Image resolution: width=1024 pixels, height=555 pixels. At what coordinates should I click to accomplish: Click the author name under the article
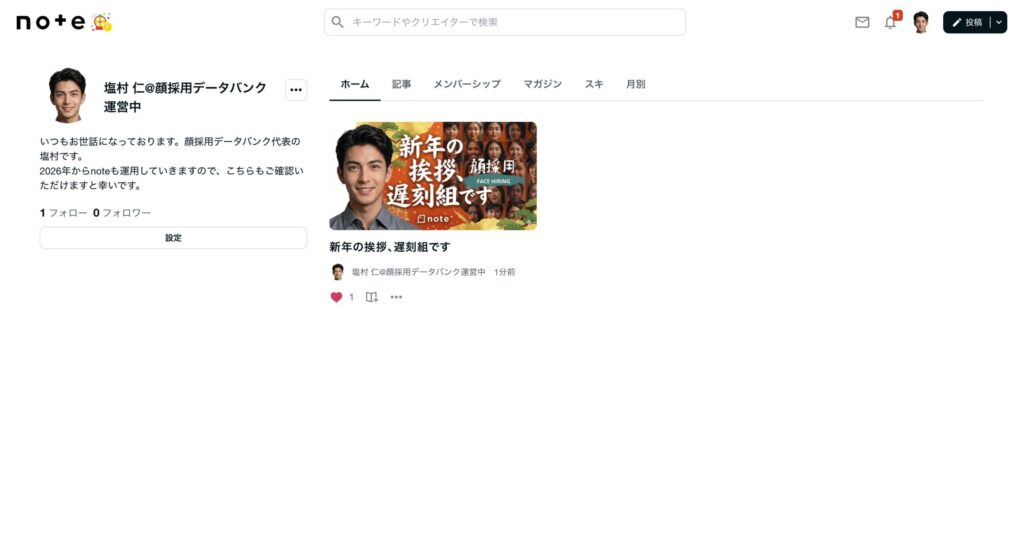point(419,272)
